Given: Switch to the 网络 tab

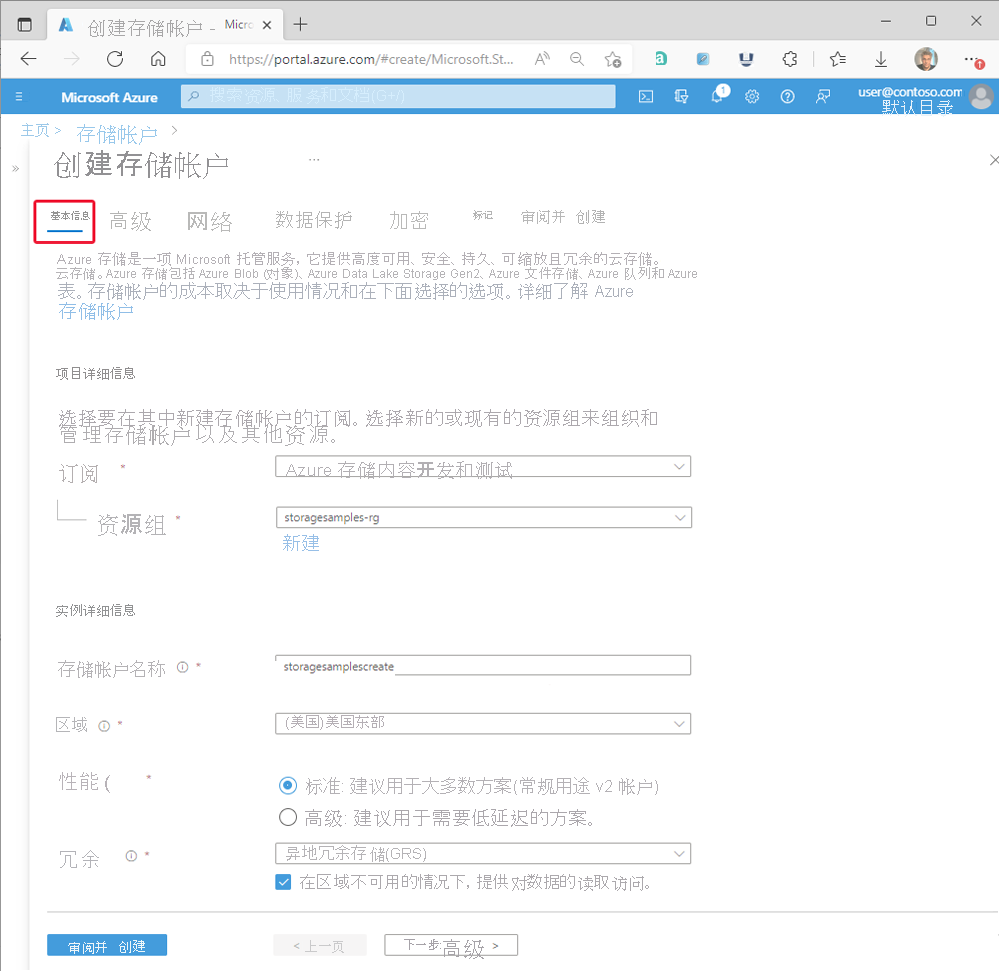Looking at the screenshot, I should point(210,221).
